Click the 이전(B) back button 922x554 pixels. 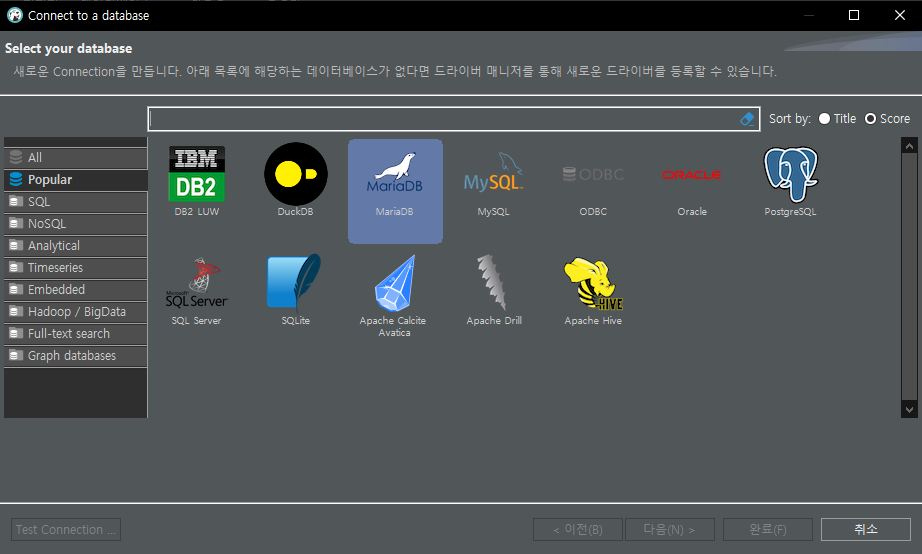pos(577,529)
